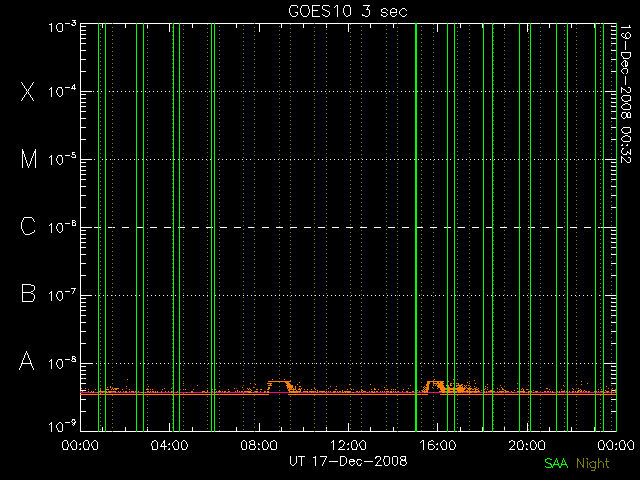640x480 pixels.
Task: Click the C flare class label
Action: (x=28, y=226)
